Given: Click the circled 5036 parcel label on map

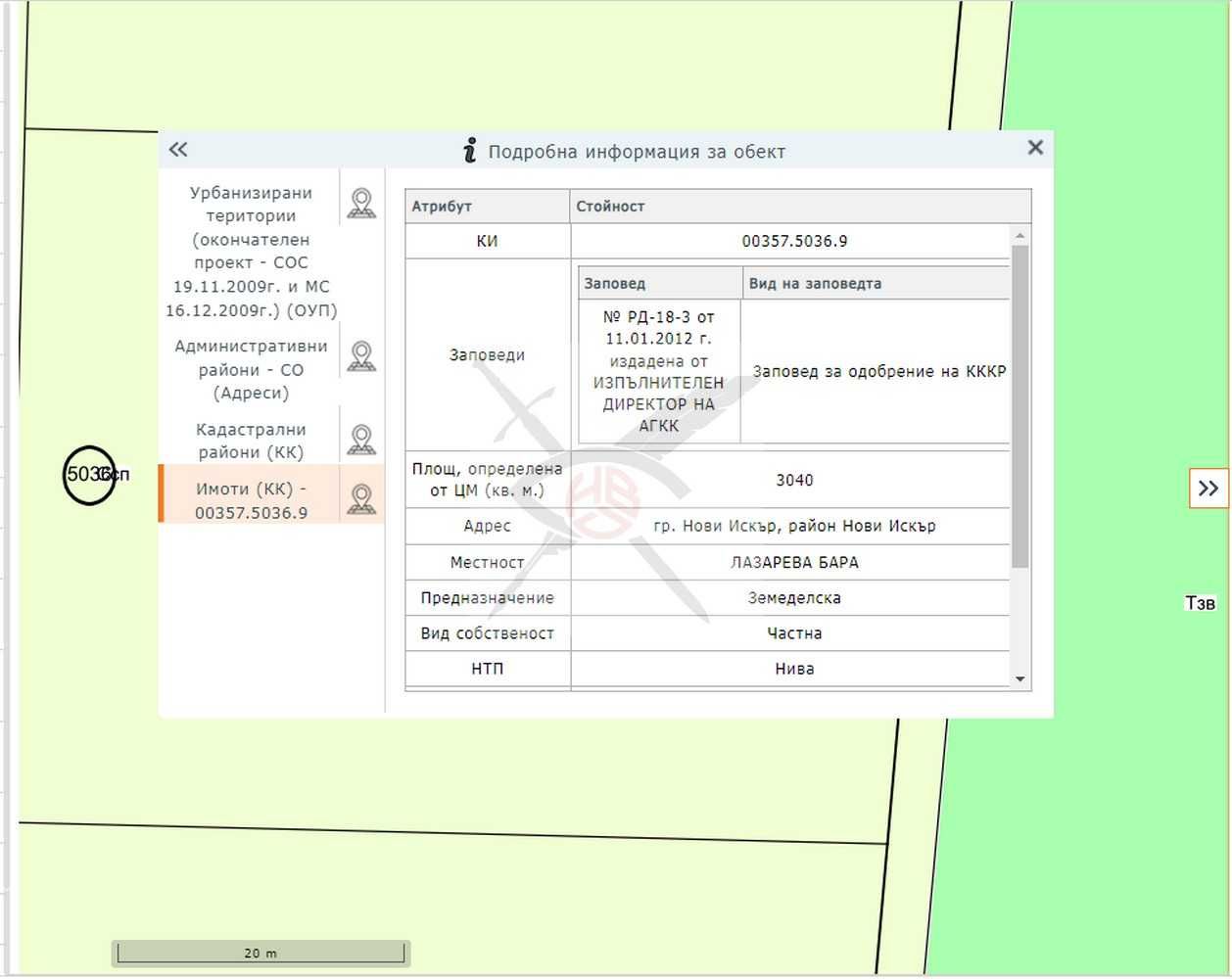Looking at the screenshot, I should pyautogui.click(x=89, y=475).
